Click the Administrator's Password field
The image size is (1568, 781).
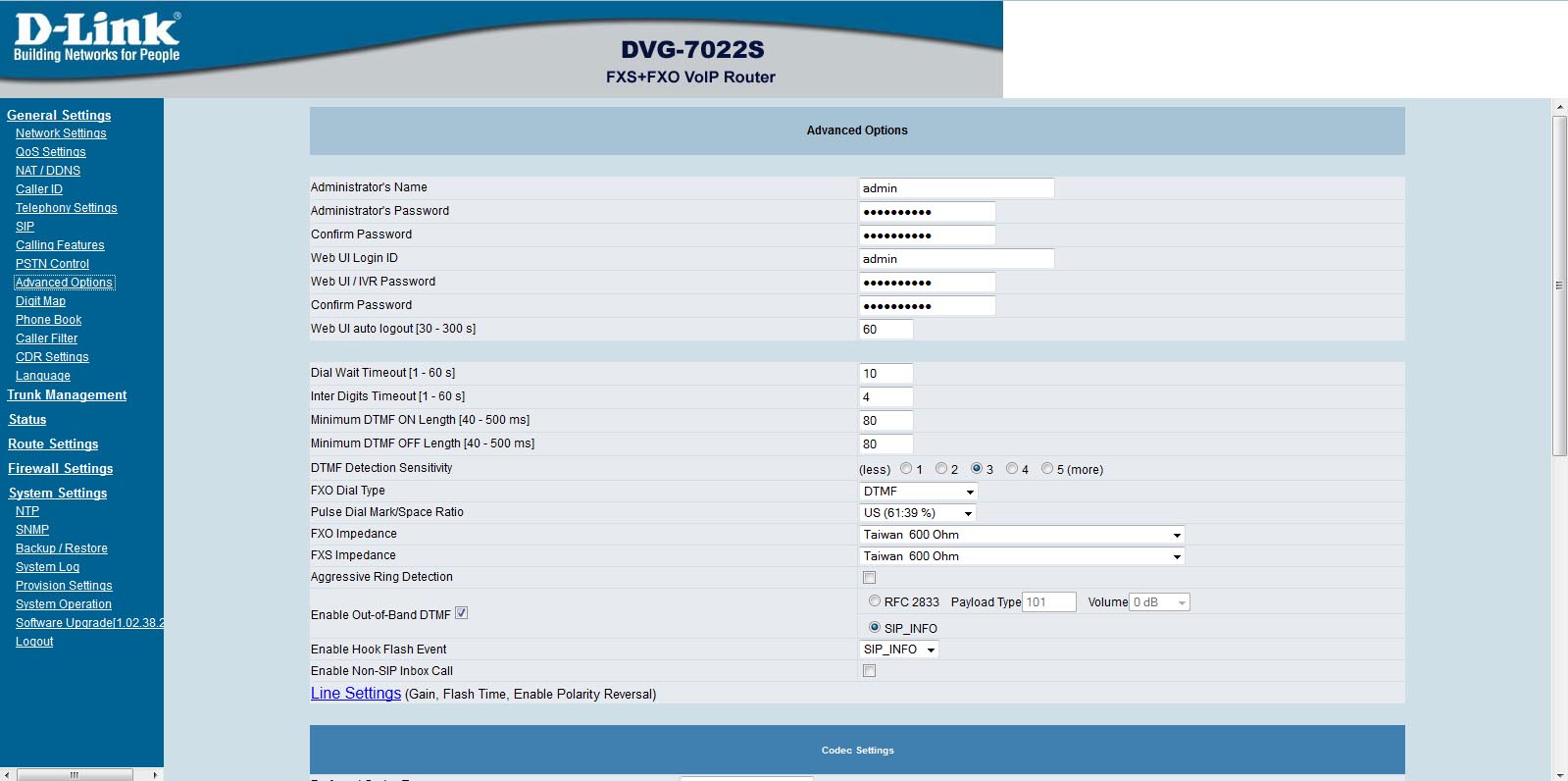927,212
